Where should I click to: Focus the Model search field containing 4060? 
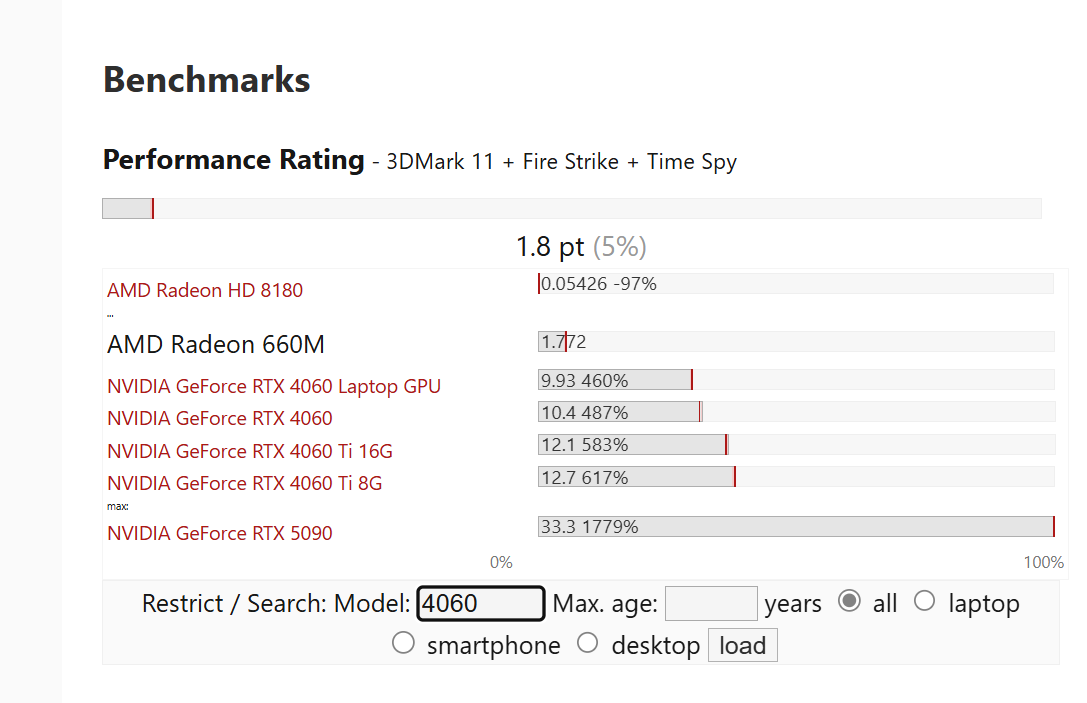coord(480,603)
